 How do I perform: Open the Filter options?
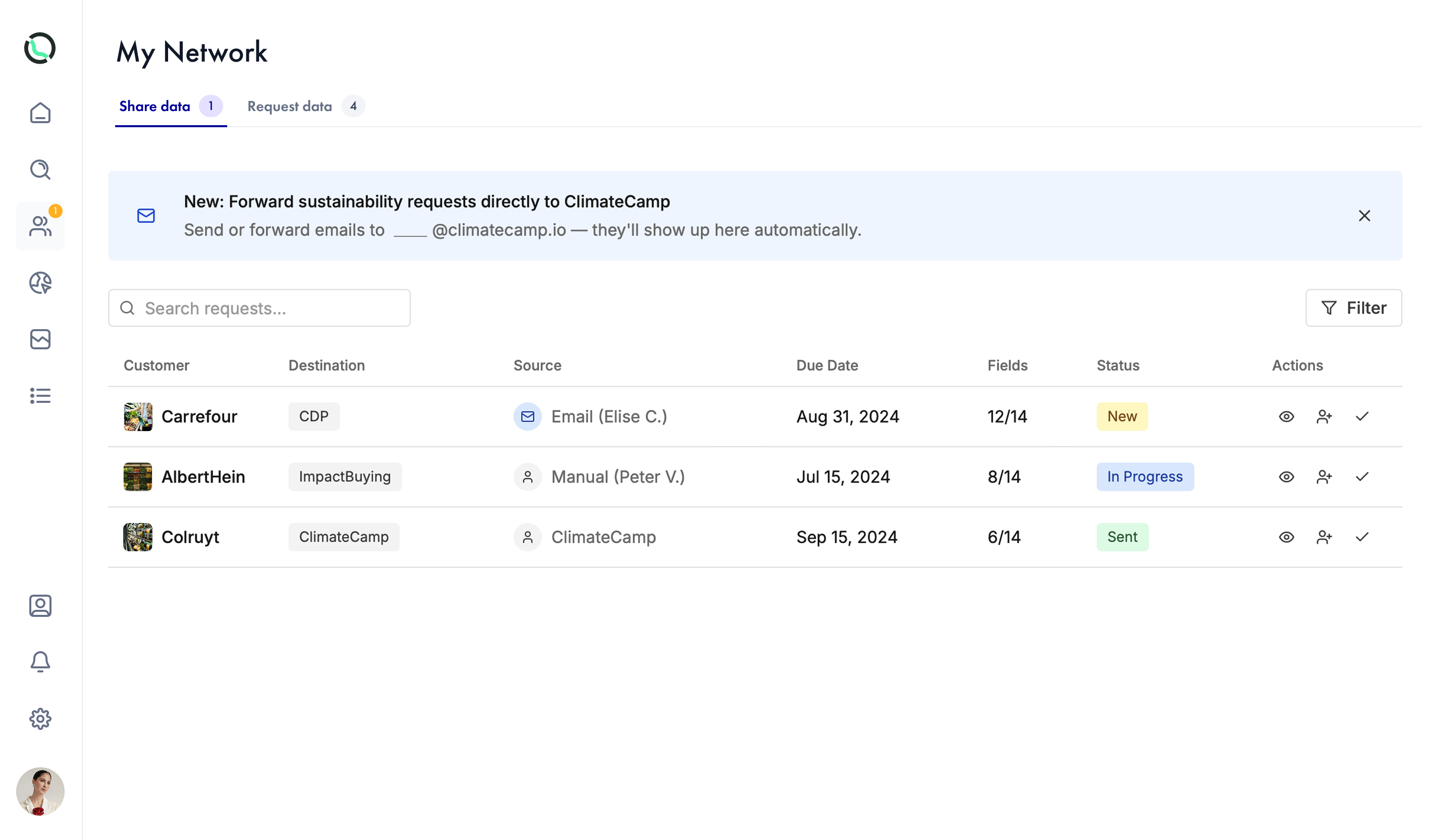(1353, 308)
